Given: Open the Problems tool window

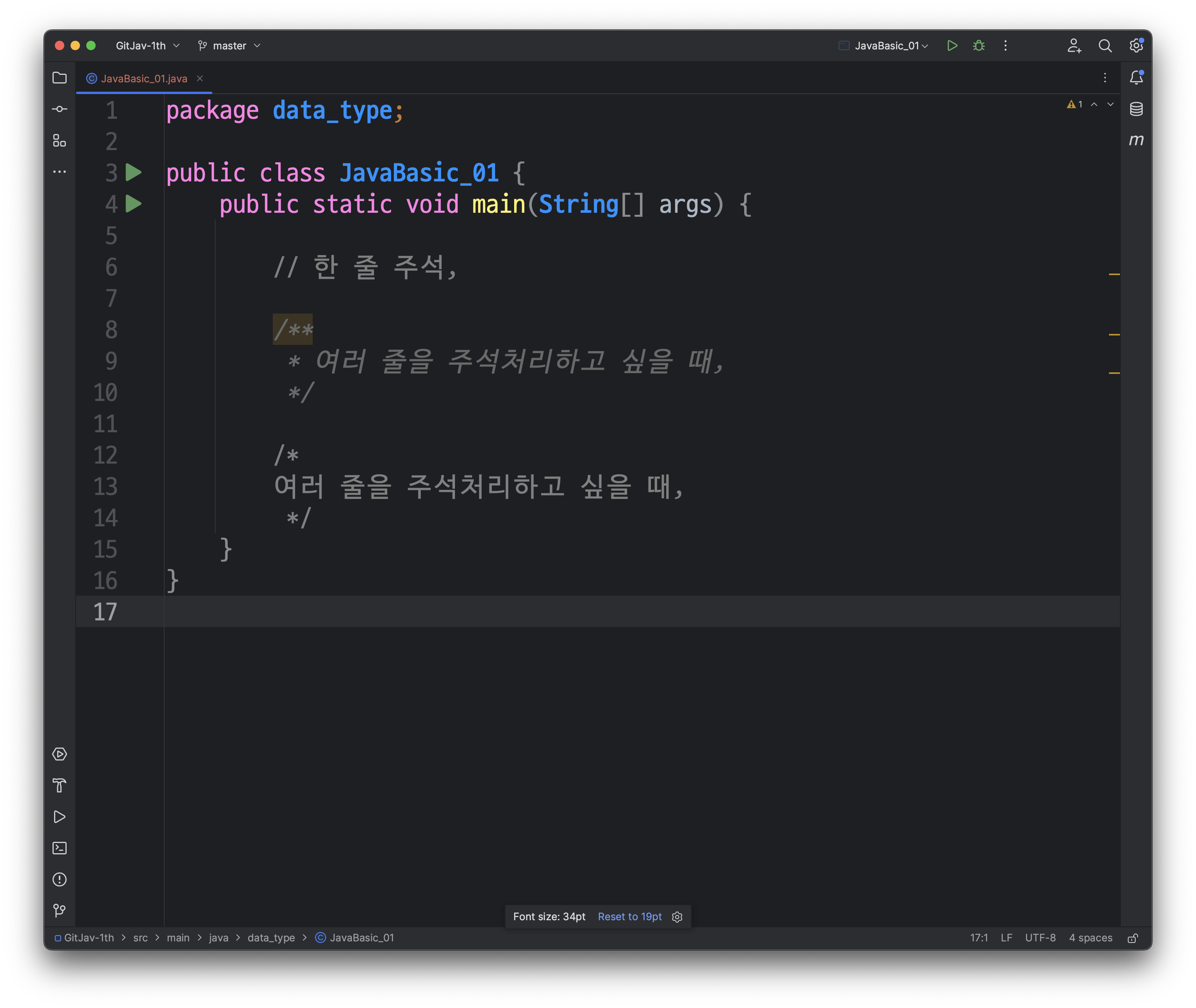Looking at the screenshot, I should point(60,879).
